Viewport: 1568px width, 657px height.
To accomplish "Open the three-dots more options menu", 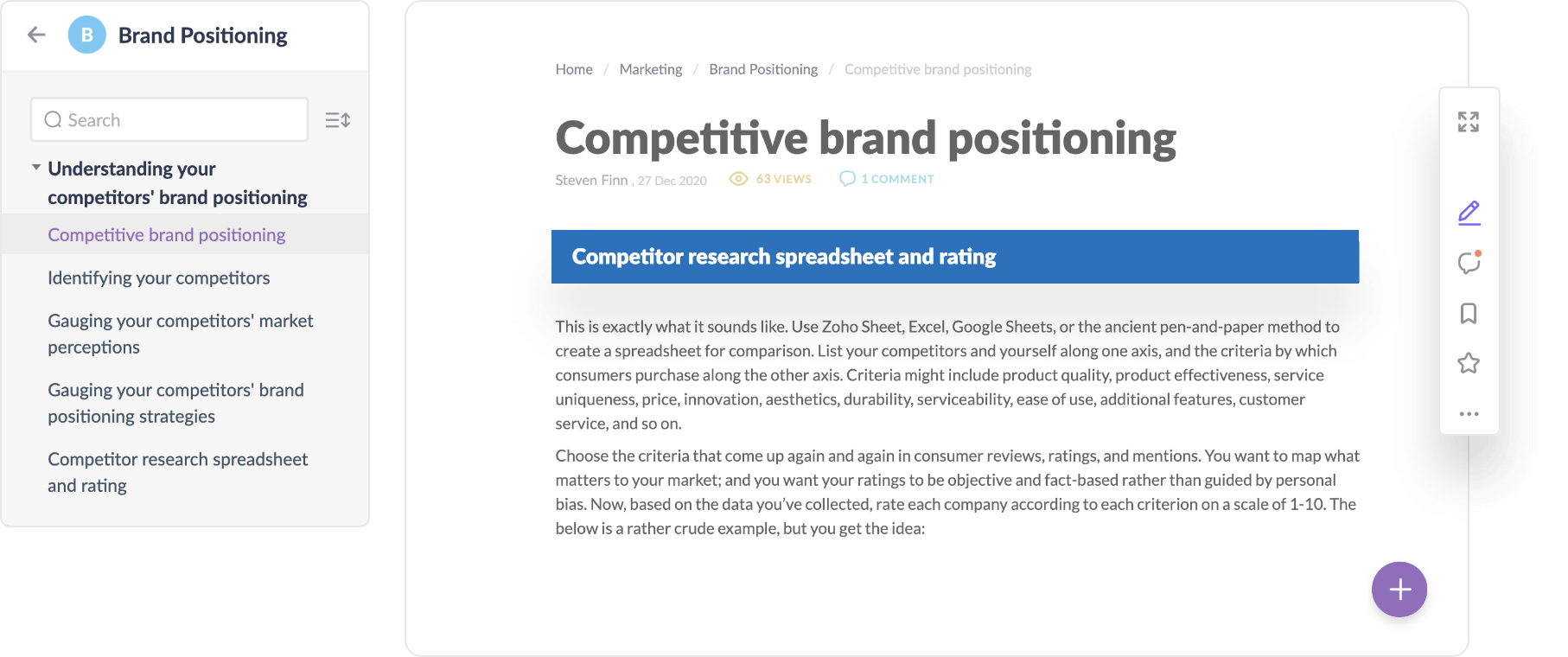I will 1469,414.
